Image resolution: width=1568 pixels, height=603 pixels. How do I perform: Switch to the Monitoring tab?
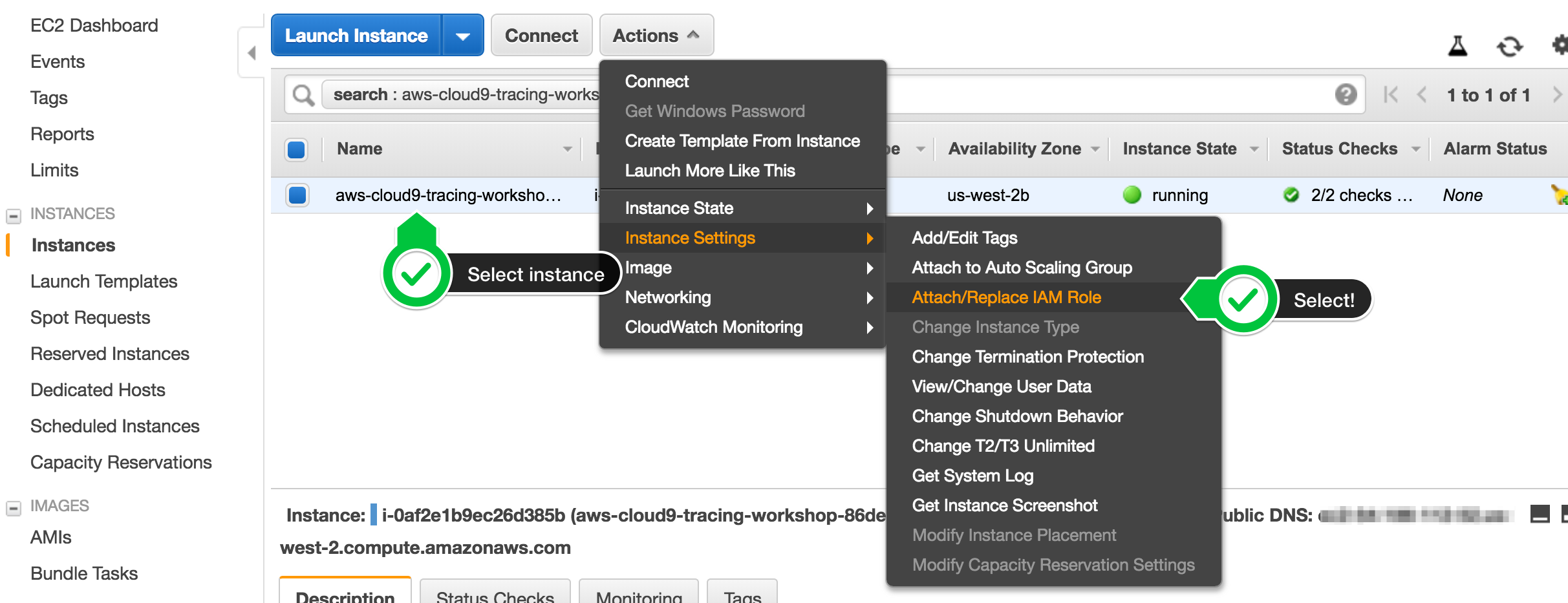(x=639, y=591)
